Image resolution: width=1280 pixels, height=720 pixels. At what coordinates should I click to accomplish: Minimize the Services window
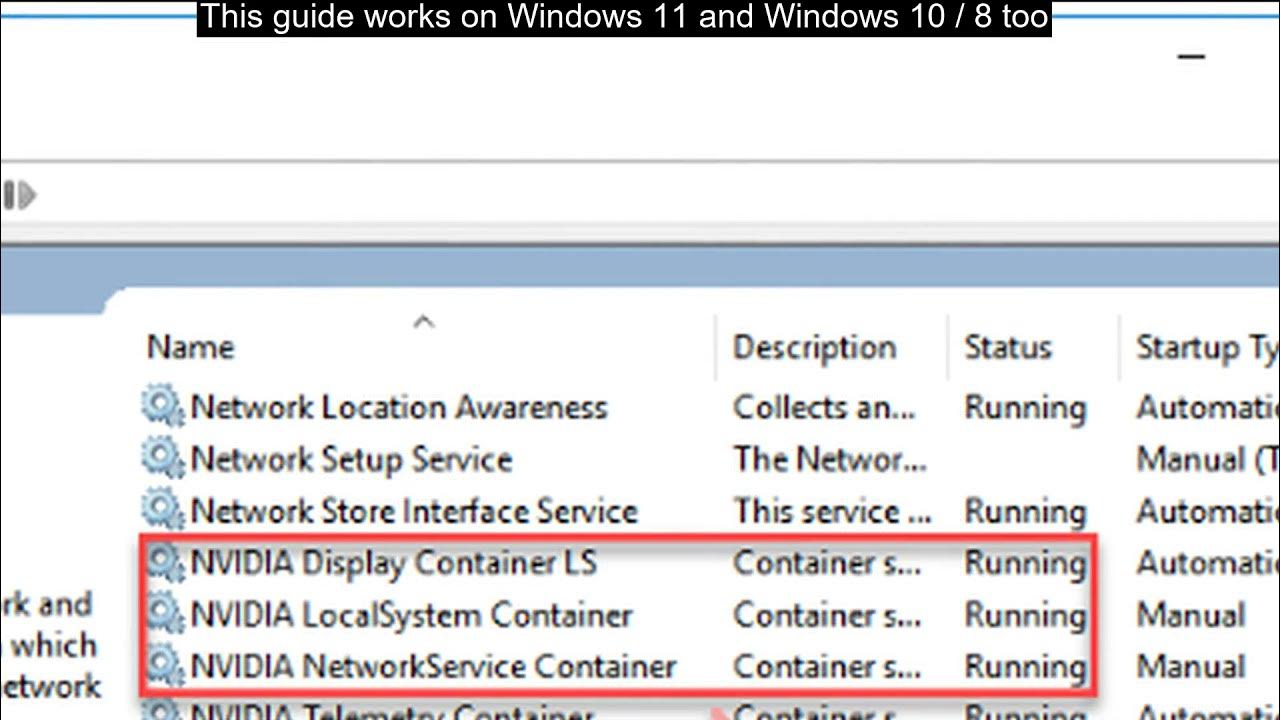[1191, 57]
